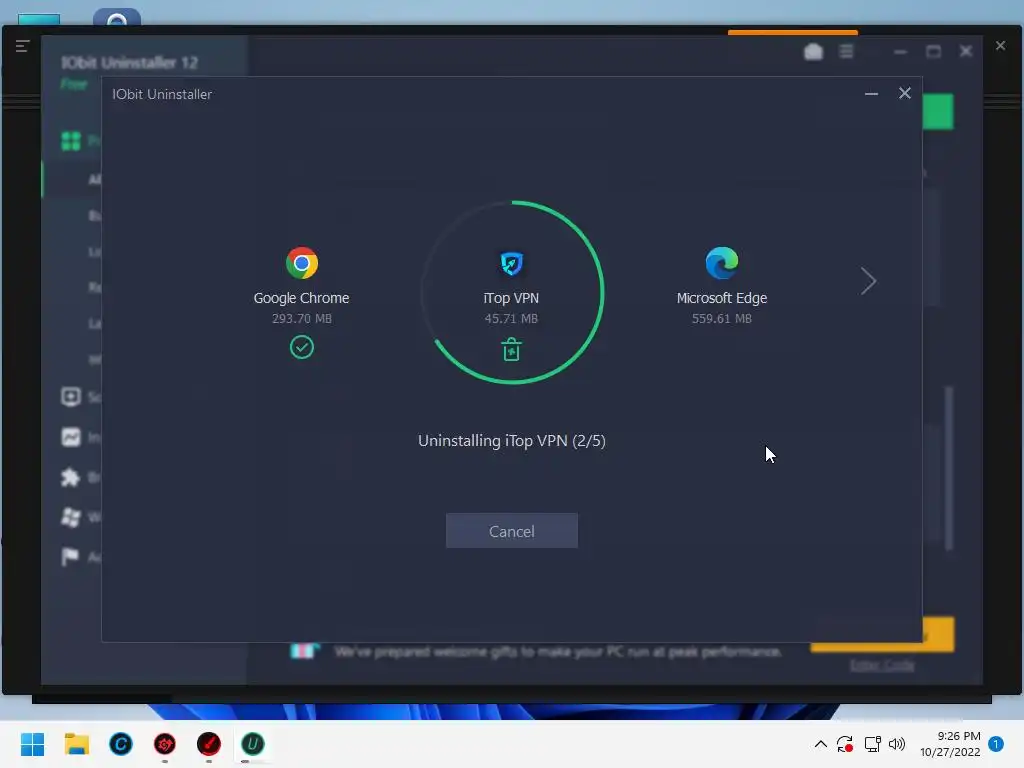Open the red circular app in taskbar
Image resolution: width=1024 pixels, height=768 pixels.
[209, 744]
